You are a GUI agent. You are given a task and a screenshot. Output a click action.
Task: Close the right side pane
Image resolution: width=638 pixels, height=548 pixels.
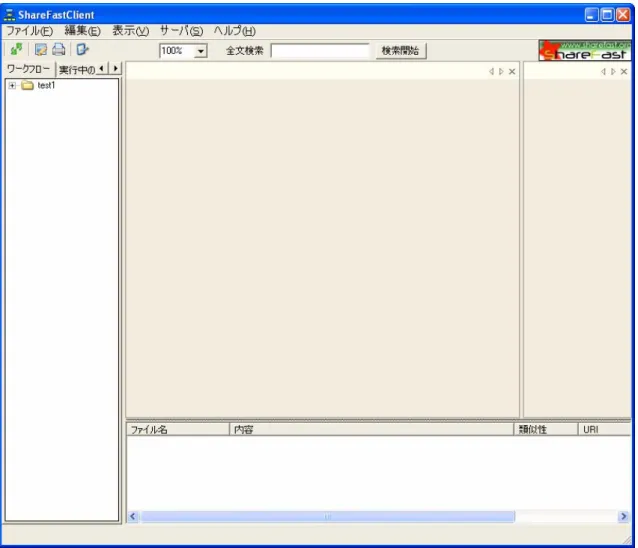[623, 72]
